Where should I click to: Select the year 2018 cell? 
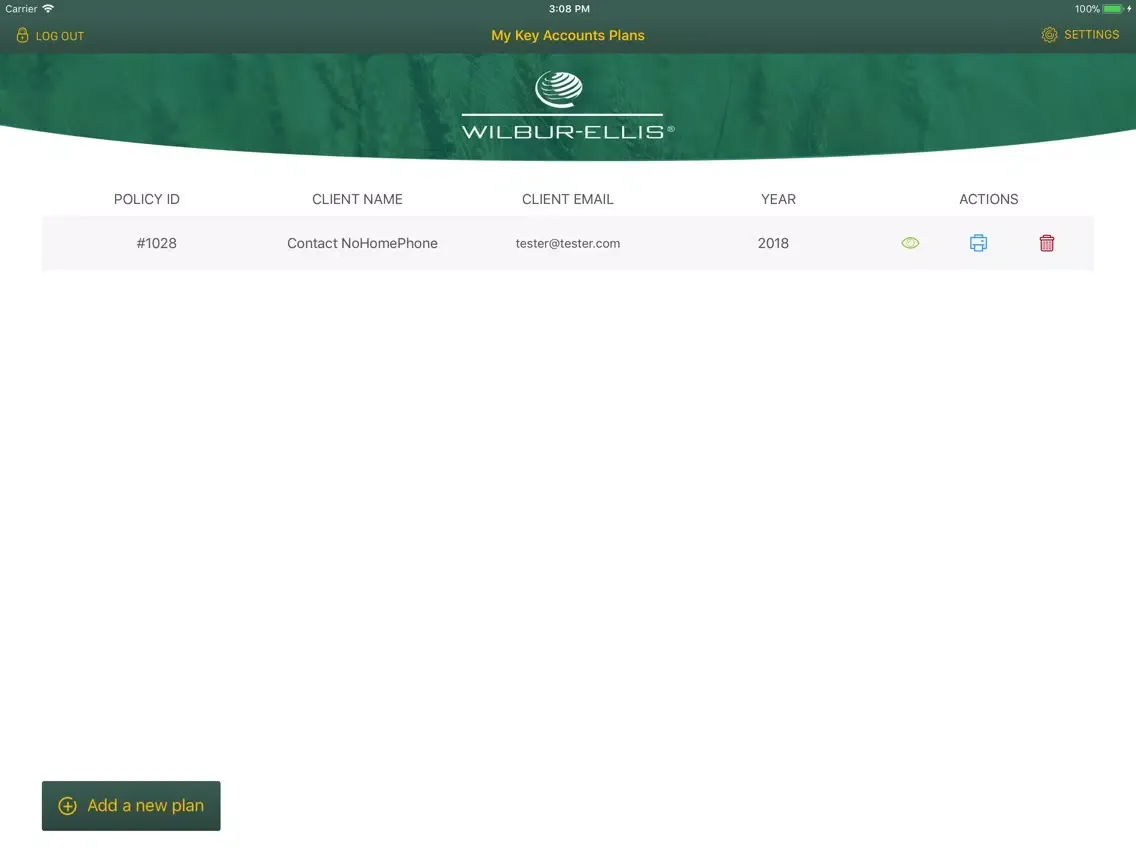[773, 243]
